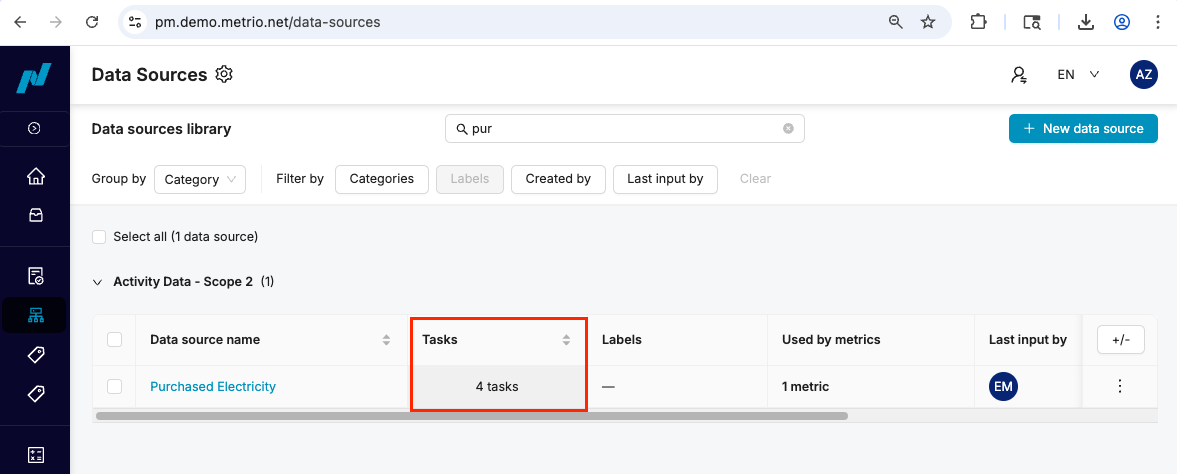Sort by Data source name column arrows

[387, 340]
